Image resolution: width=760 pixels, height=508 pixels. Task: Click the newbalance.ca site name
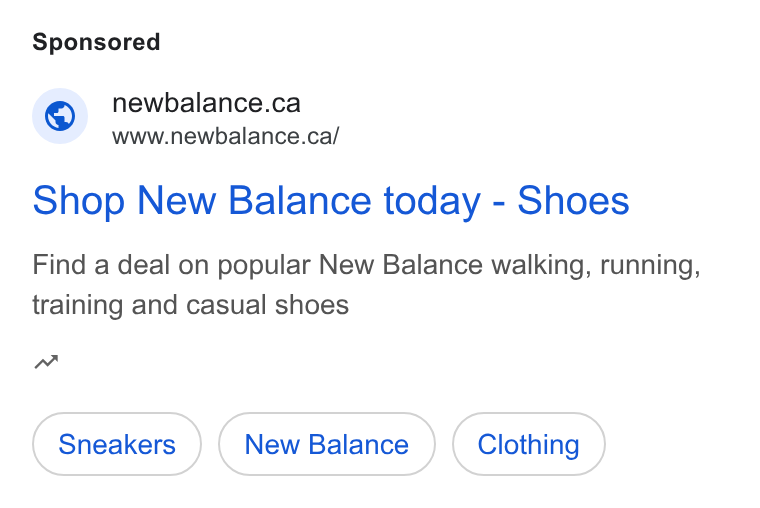[206, 103]
